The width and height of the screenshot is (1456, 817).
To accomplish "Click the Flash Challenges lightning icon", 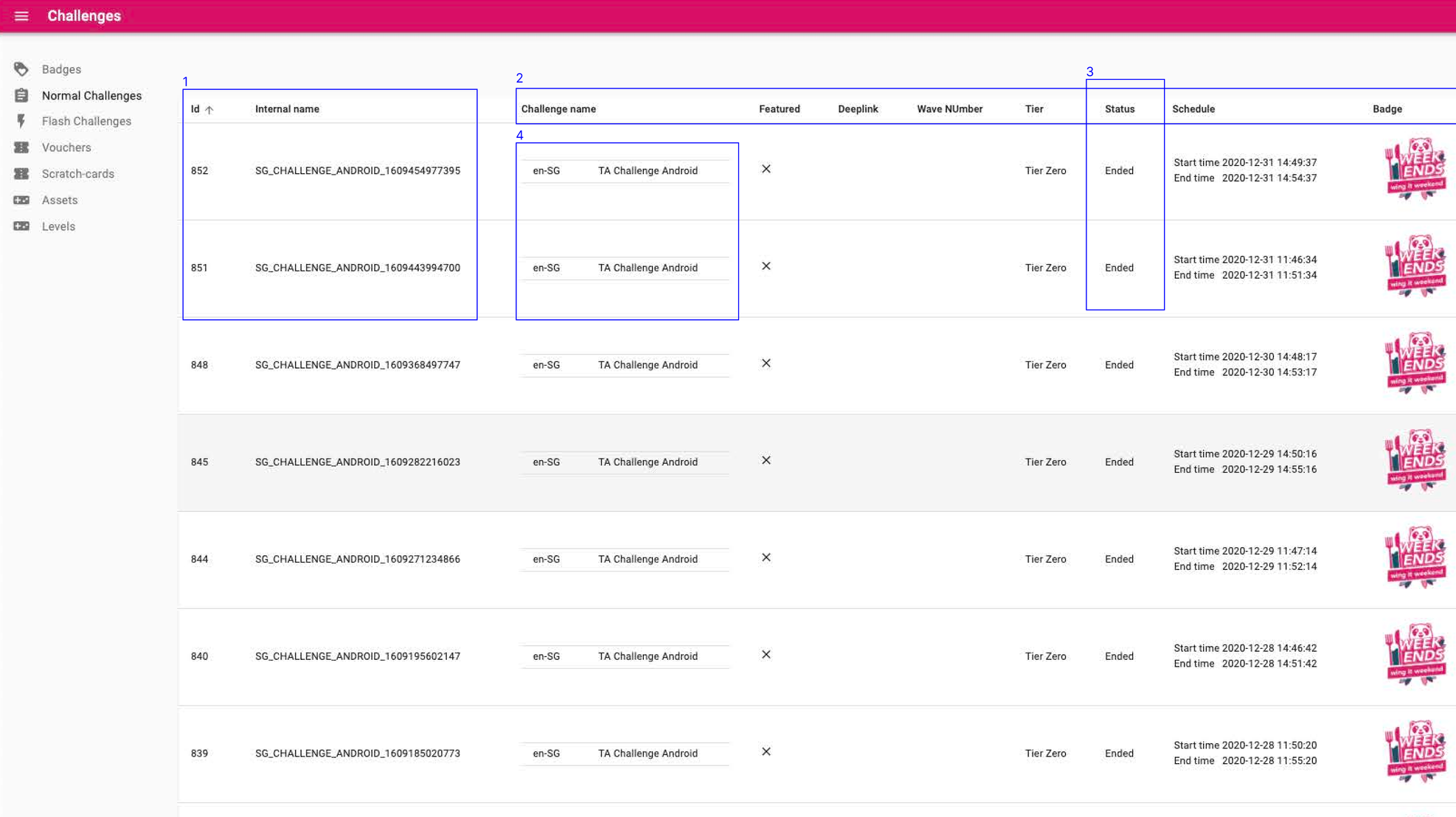I will [x=21, y=121].
